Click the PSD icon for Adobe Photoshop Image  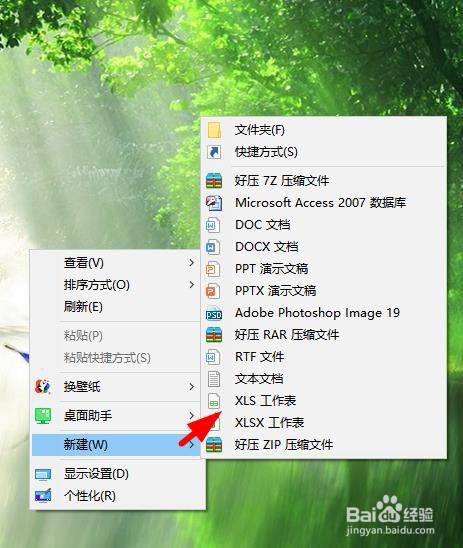pyautogui.click(x=214, y=314)
